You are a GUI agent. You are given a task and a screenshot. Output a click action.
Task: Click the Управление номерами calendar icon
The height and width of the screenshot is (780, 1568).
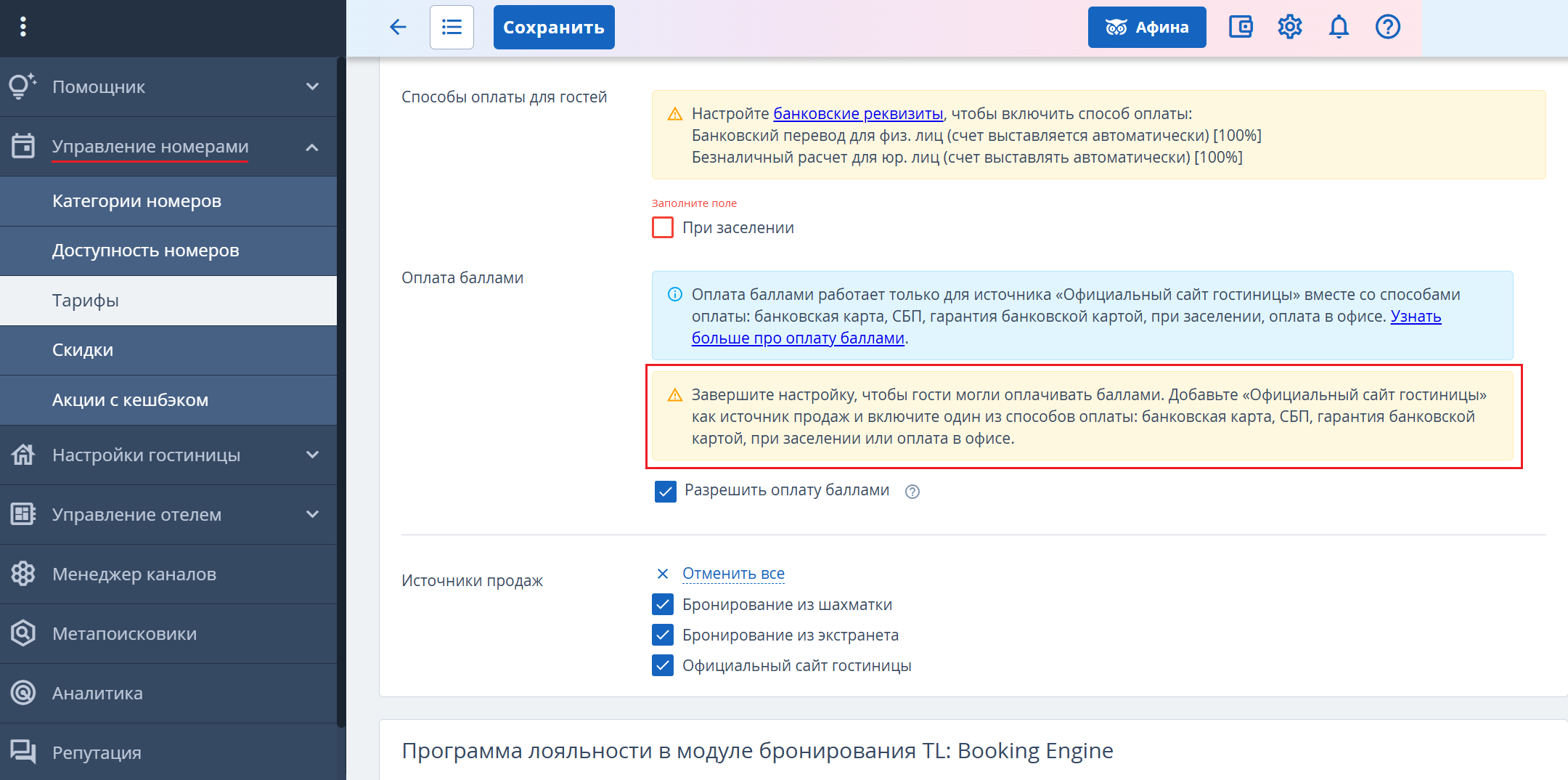(x=23, y=146)
